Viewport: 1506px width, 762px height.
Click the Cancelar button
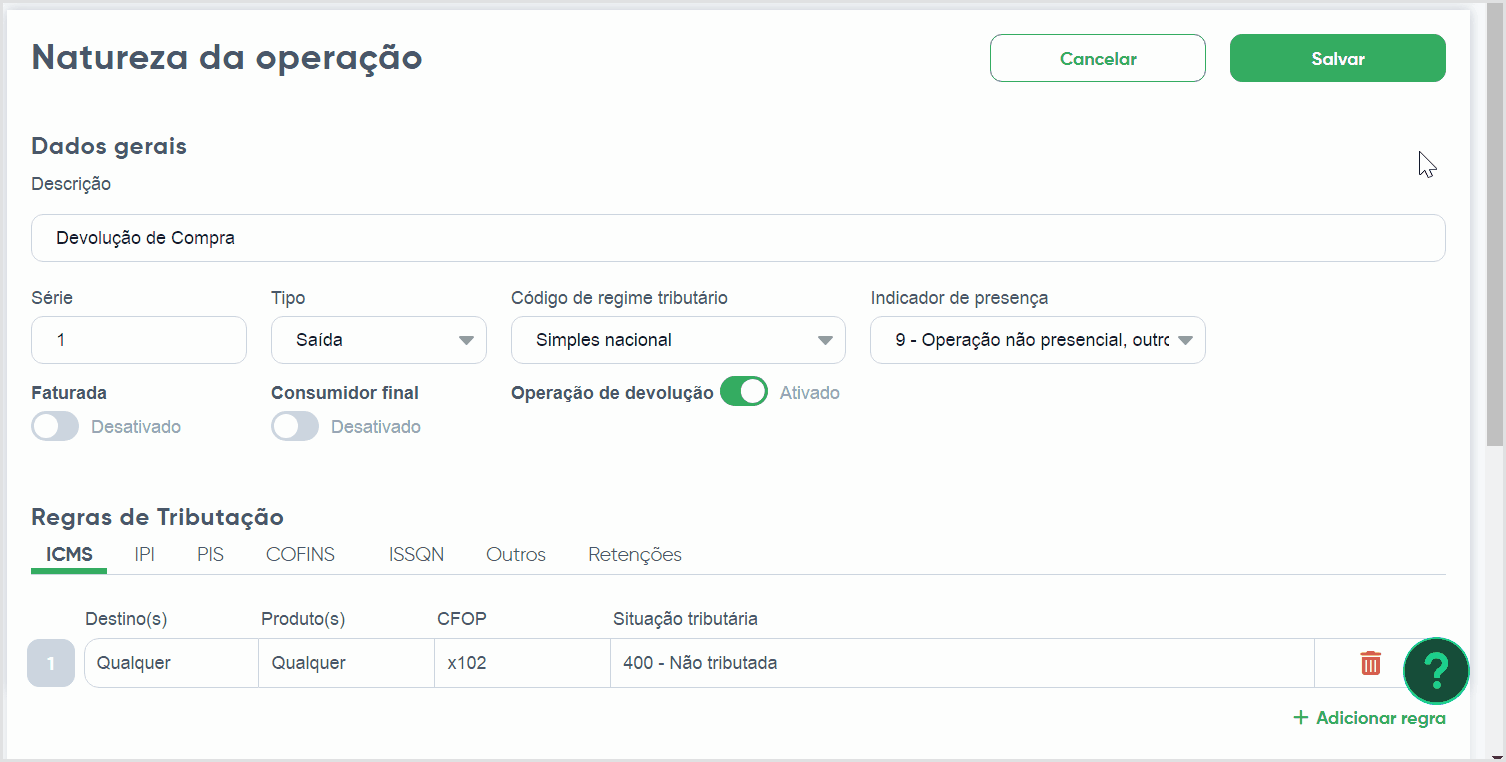coord(1098,58)
